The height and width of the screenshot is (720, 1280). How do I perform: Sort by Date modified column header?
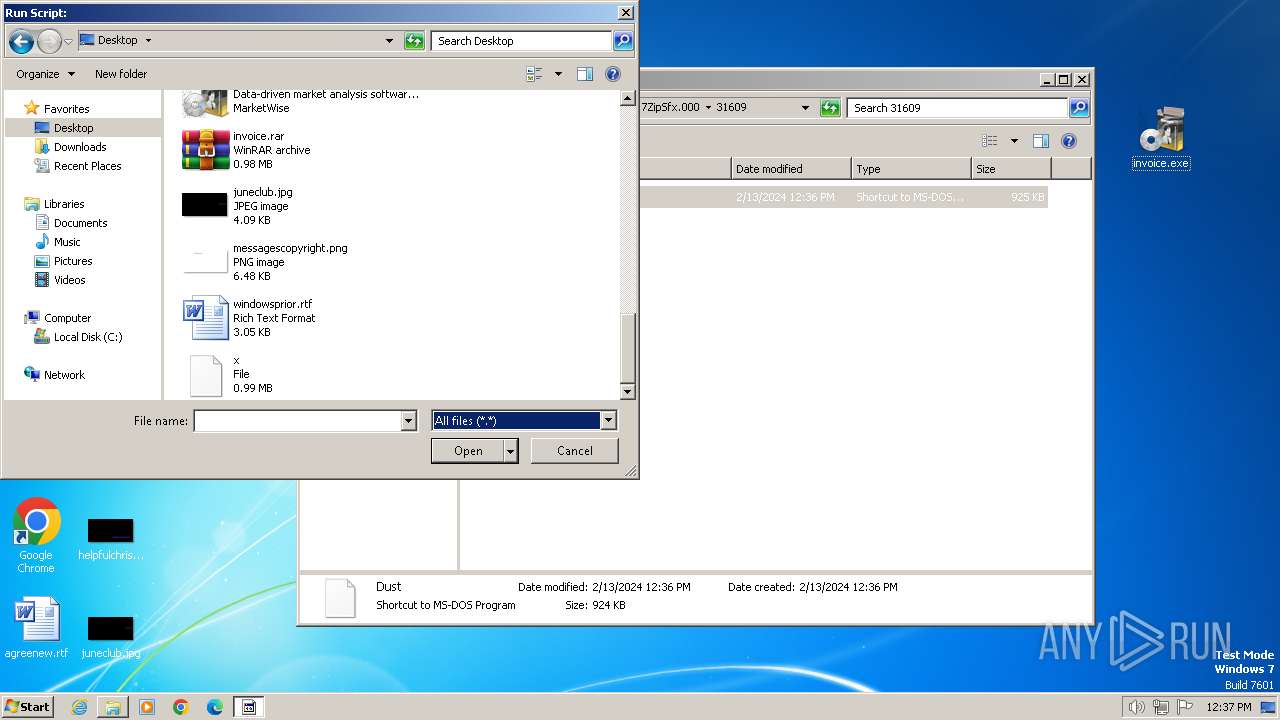click(x=791, y=169)
